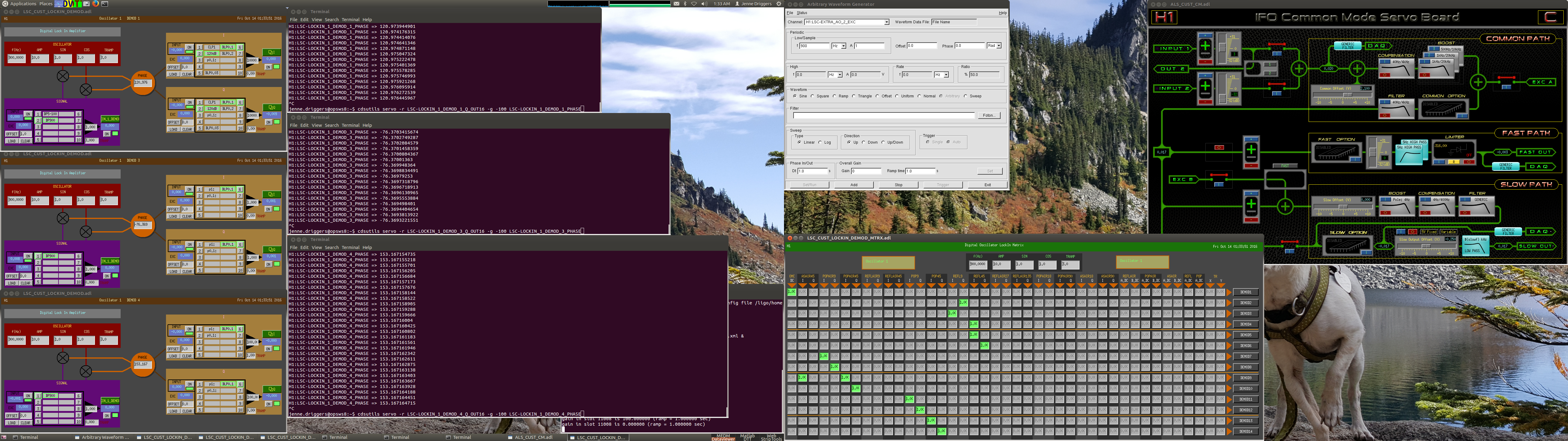Screen dimensions: 1568x441
Task: Click the Slow Offset (V) slider
Action: point(1344,207)
